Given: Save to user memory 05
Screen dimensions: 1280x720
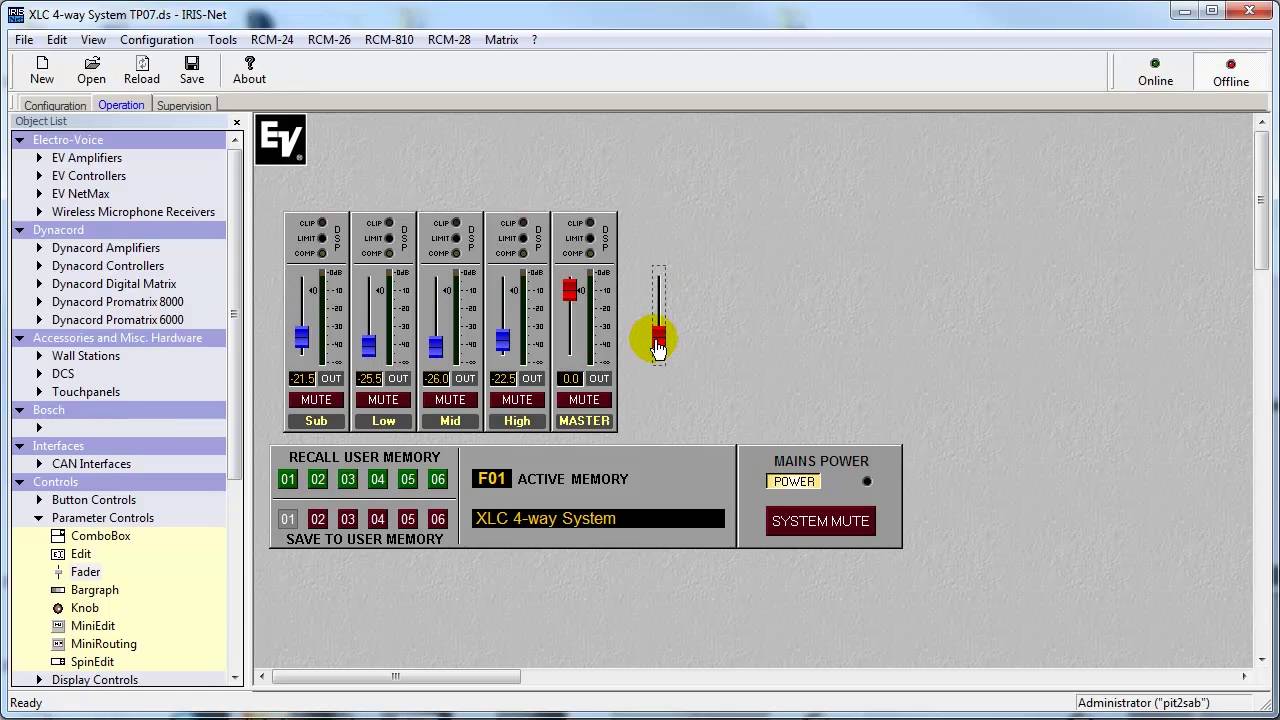Looking at the screenshot, I should click(x=408, y=520).
